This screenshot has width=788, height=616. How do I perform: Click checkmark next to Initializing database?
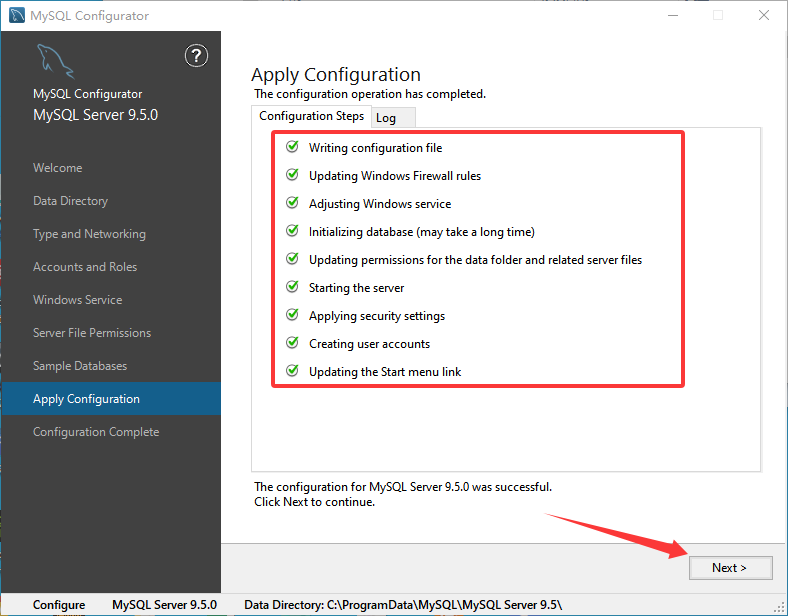coord(292,231)
